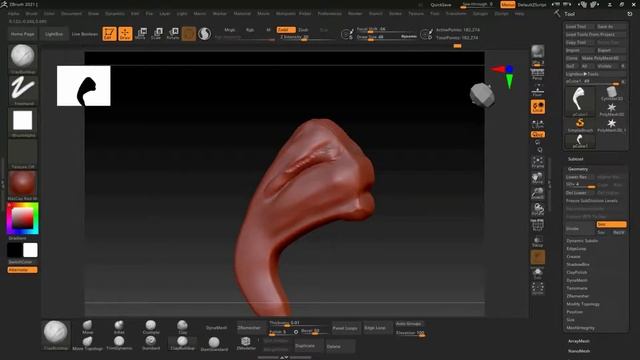
Task: Open the Material menu
Action: point(242,13)
